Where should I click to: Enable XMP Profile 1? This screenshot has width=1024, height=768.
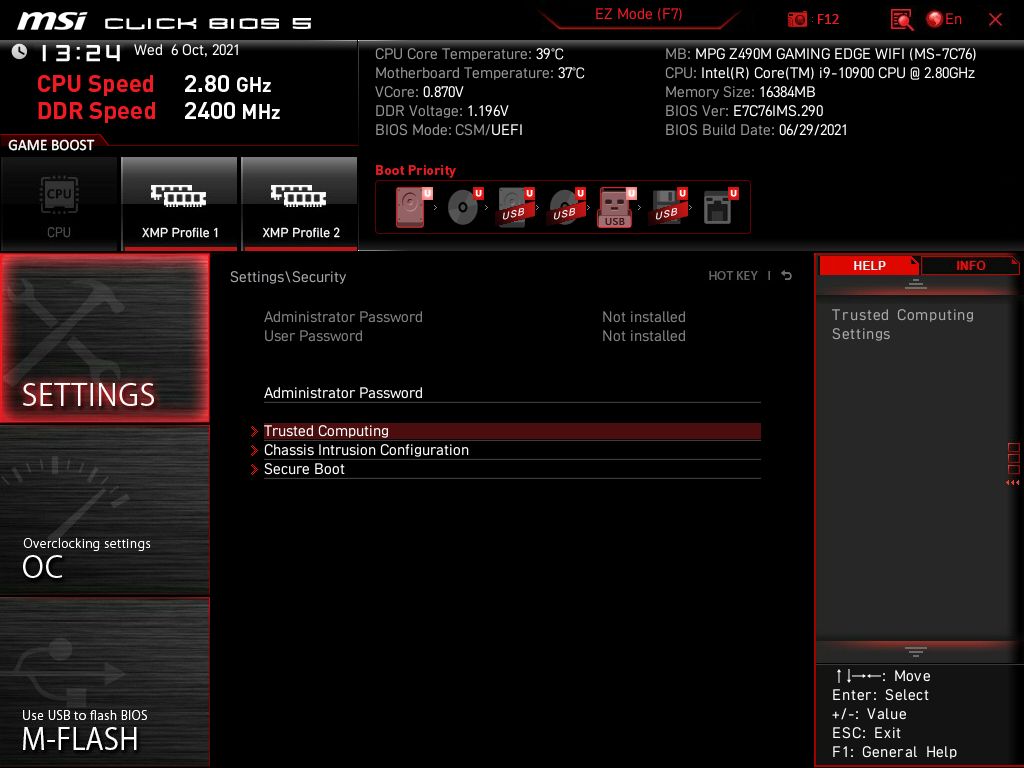click(x=179, y=204)
